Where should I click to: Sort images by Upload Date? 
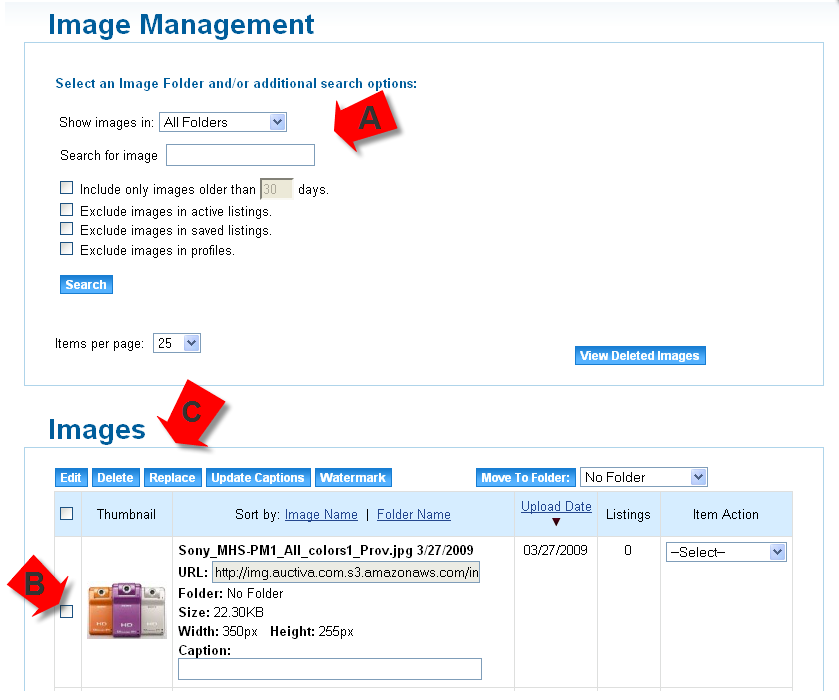point(556,506)
